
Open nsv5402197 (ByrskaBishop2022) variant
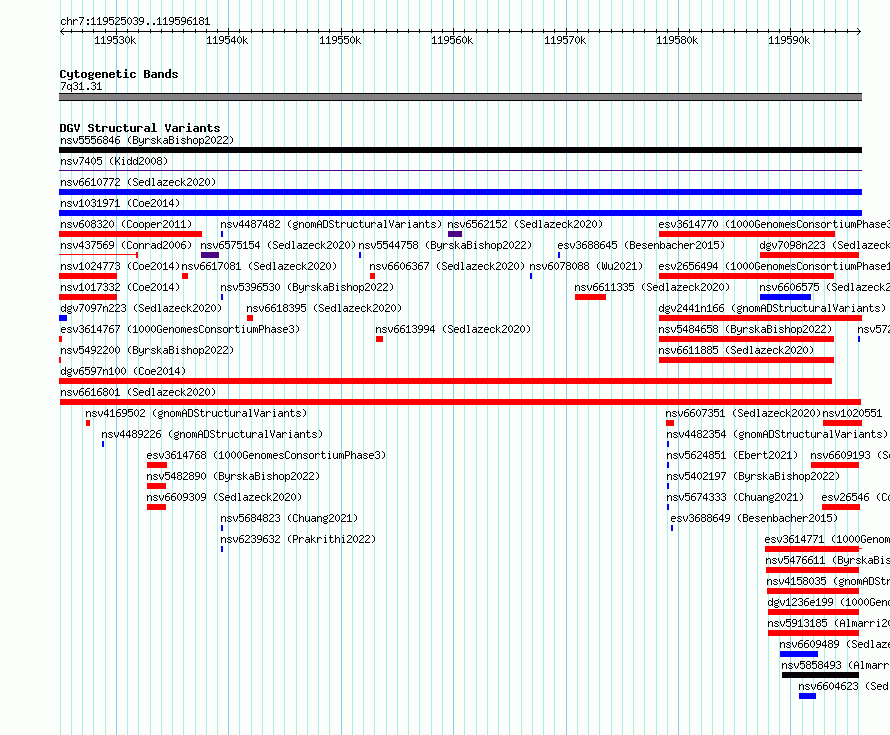pyautogui.click(x=753, y=476)
